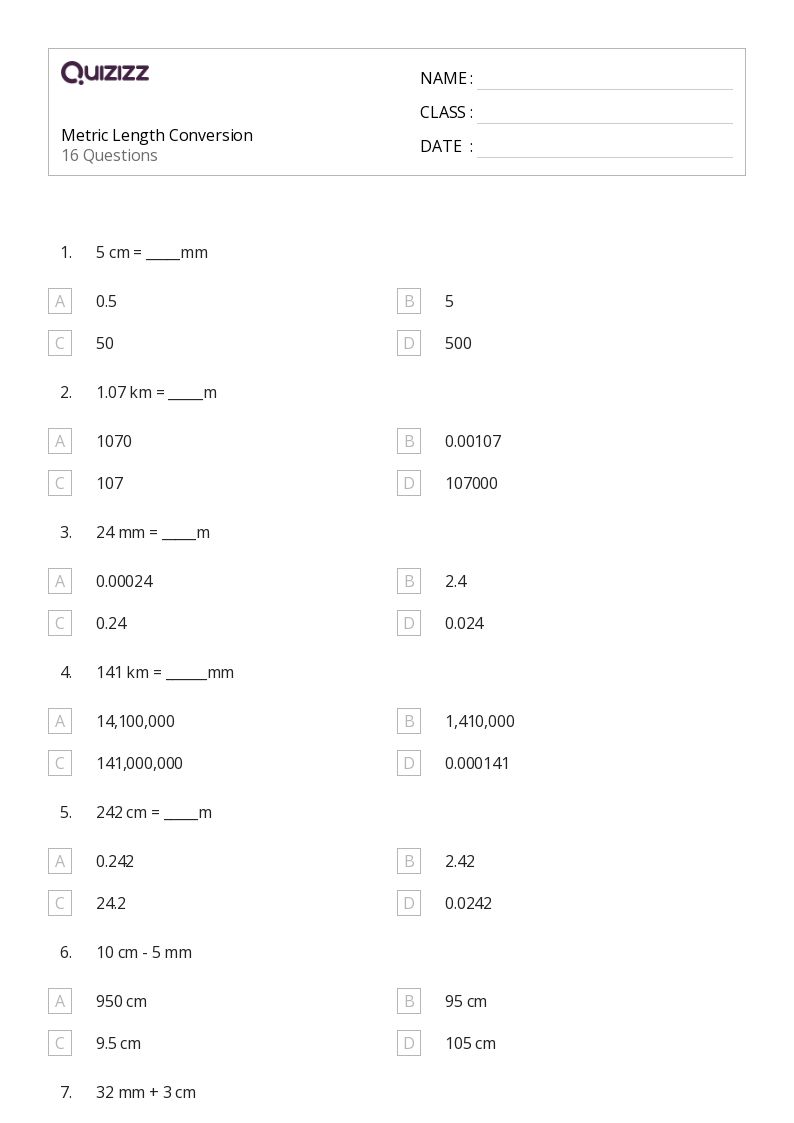Click the DATE input line
Image resolution: width=794 pixels, height=1123 pixels.
click(604, 148)
